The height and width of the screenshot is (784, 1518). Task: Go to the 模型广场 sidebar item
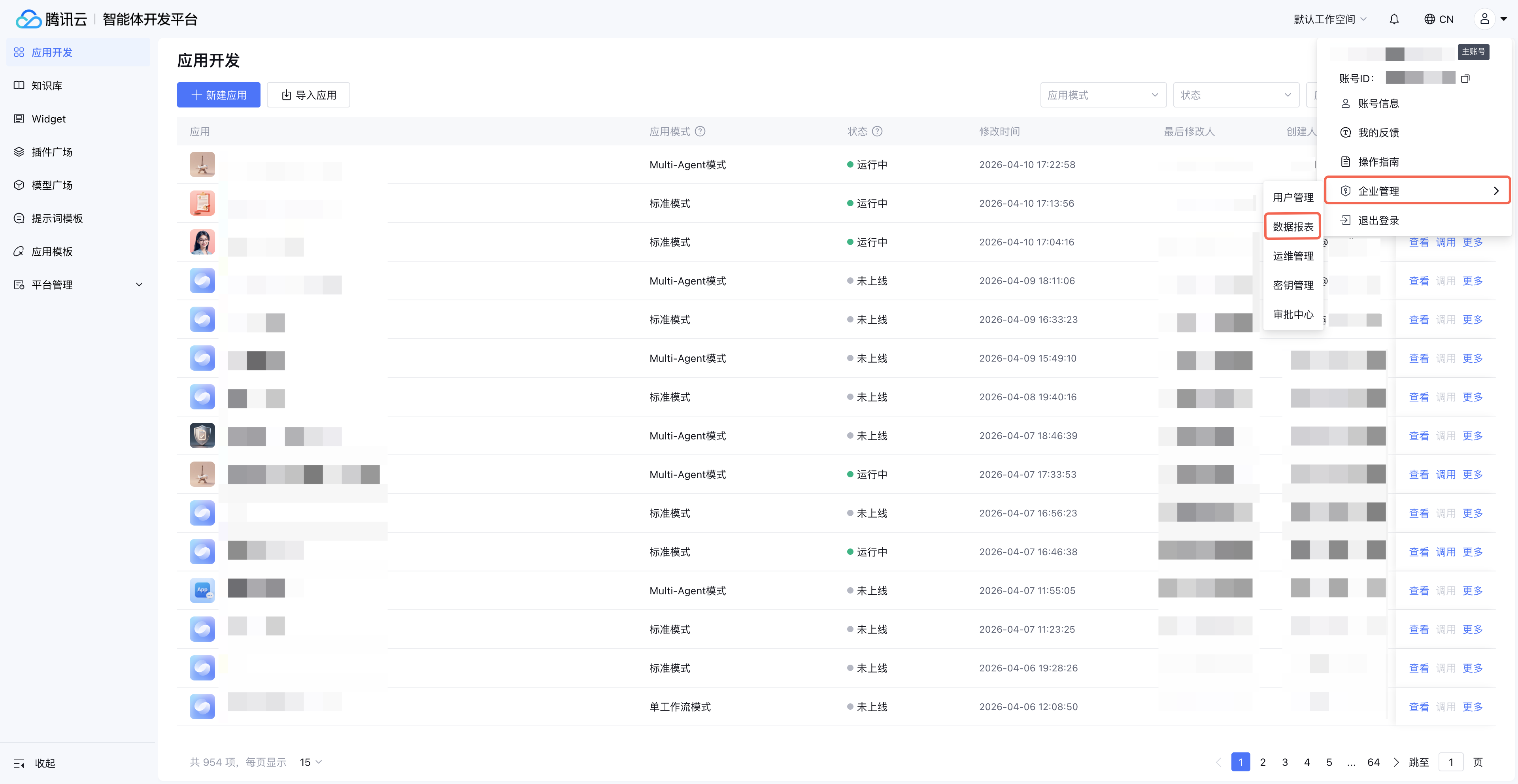(x=52, y=185)
